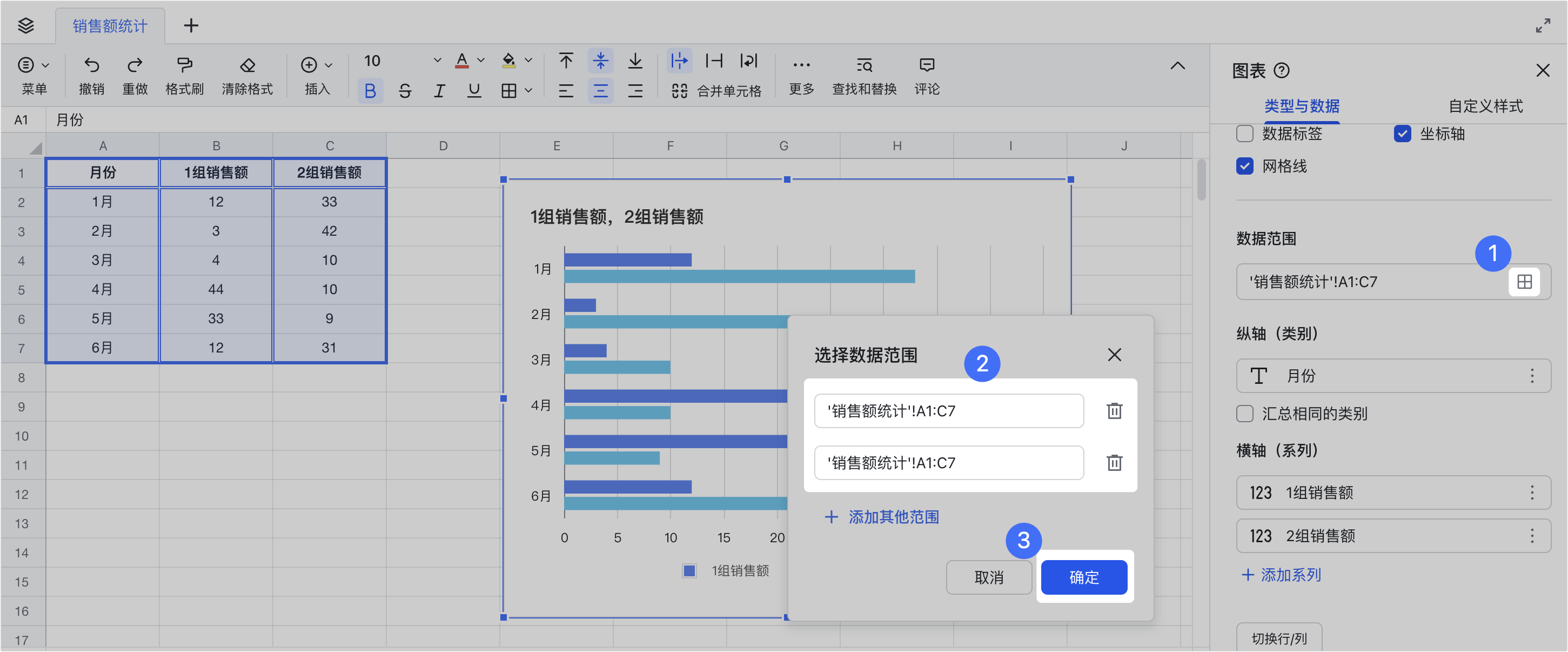Click the data range grid selector icon
The image size is (1568, 652).
[x=1524, y=282]
